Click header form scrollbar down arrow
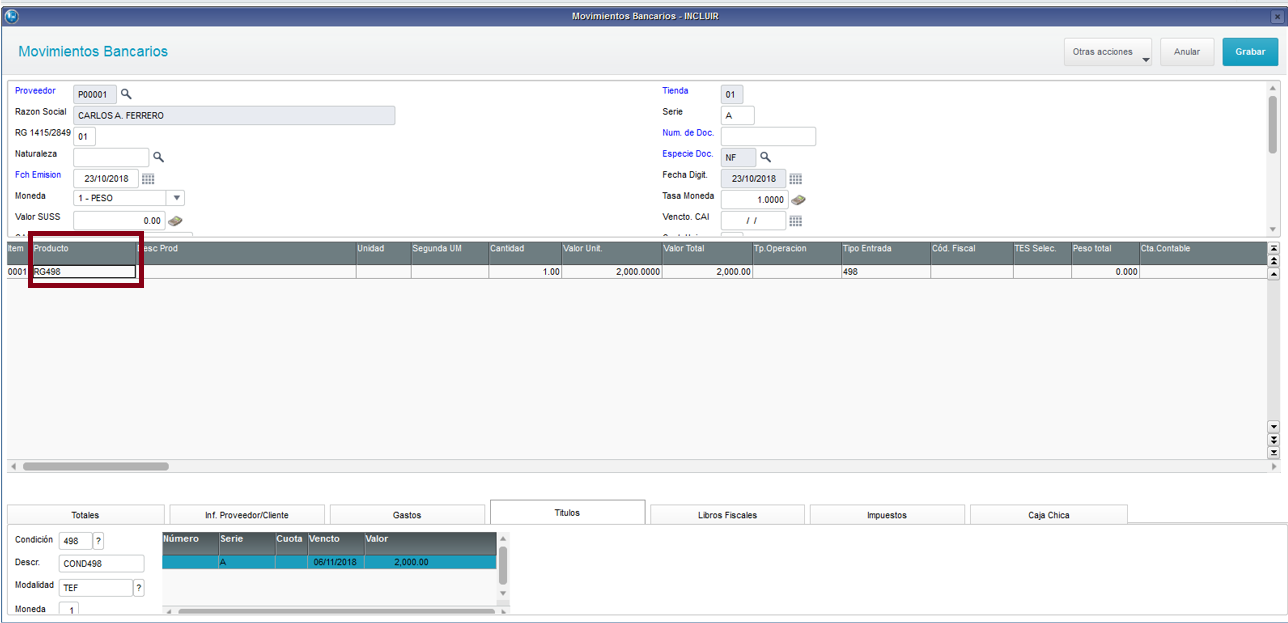 coord(1273,229)
